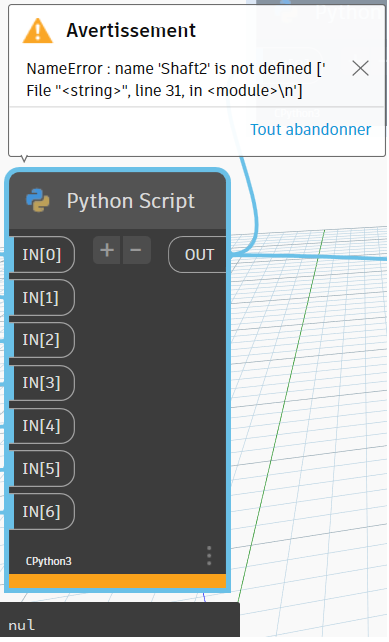Viewport: 389px width, 642px height.
Task: Open the node's three-dot options menu
Action: (x=209, y=556)
